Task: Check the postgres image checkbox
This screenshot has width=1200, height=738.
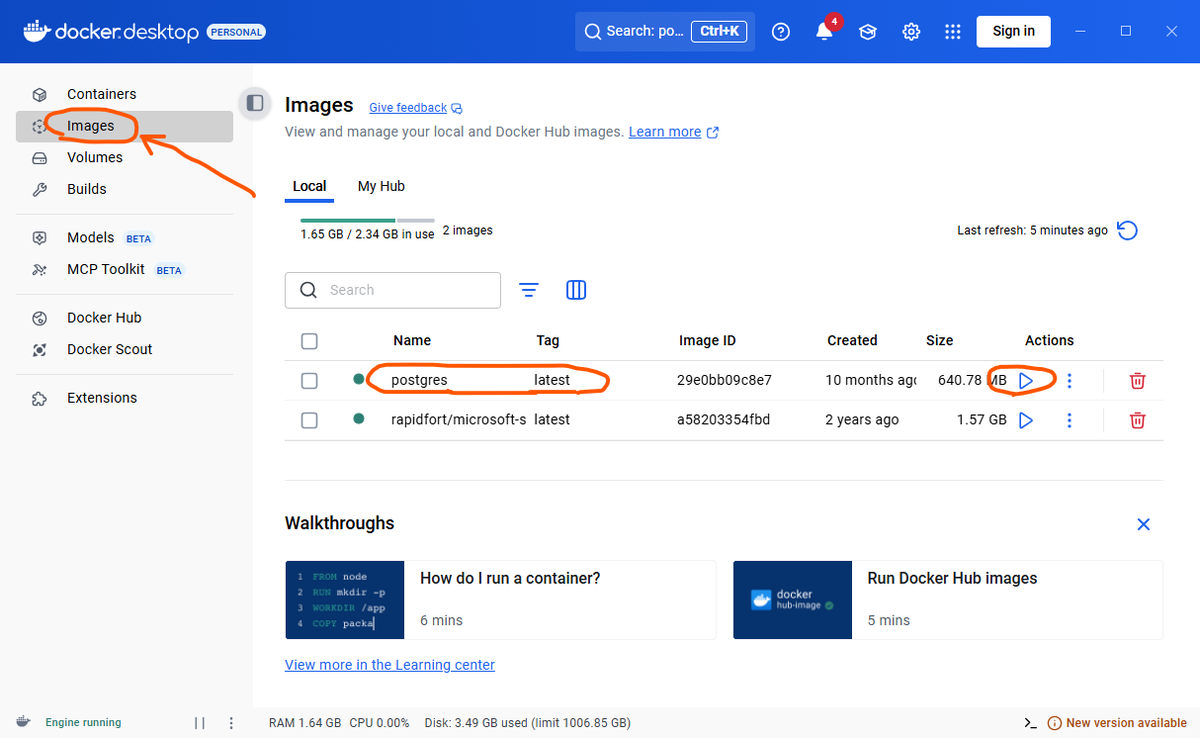Action: click(309, 381)
